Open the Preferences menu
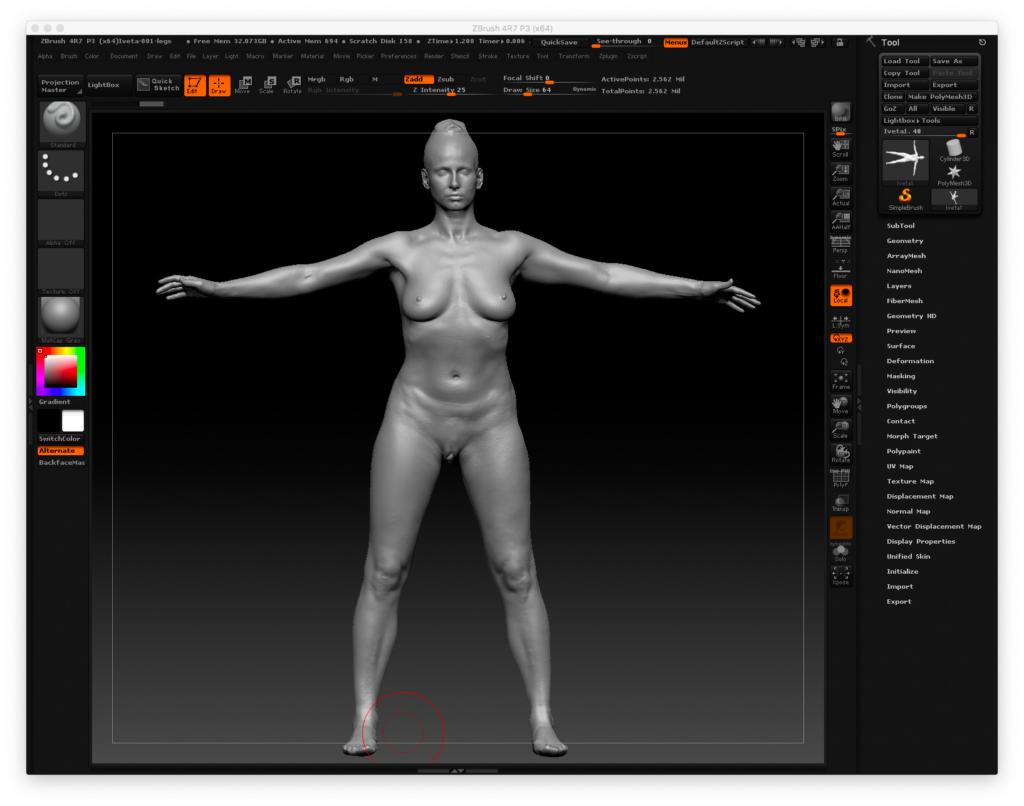 click(398, 56)
